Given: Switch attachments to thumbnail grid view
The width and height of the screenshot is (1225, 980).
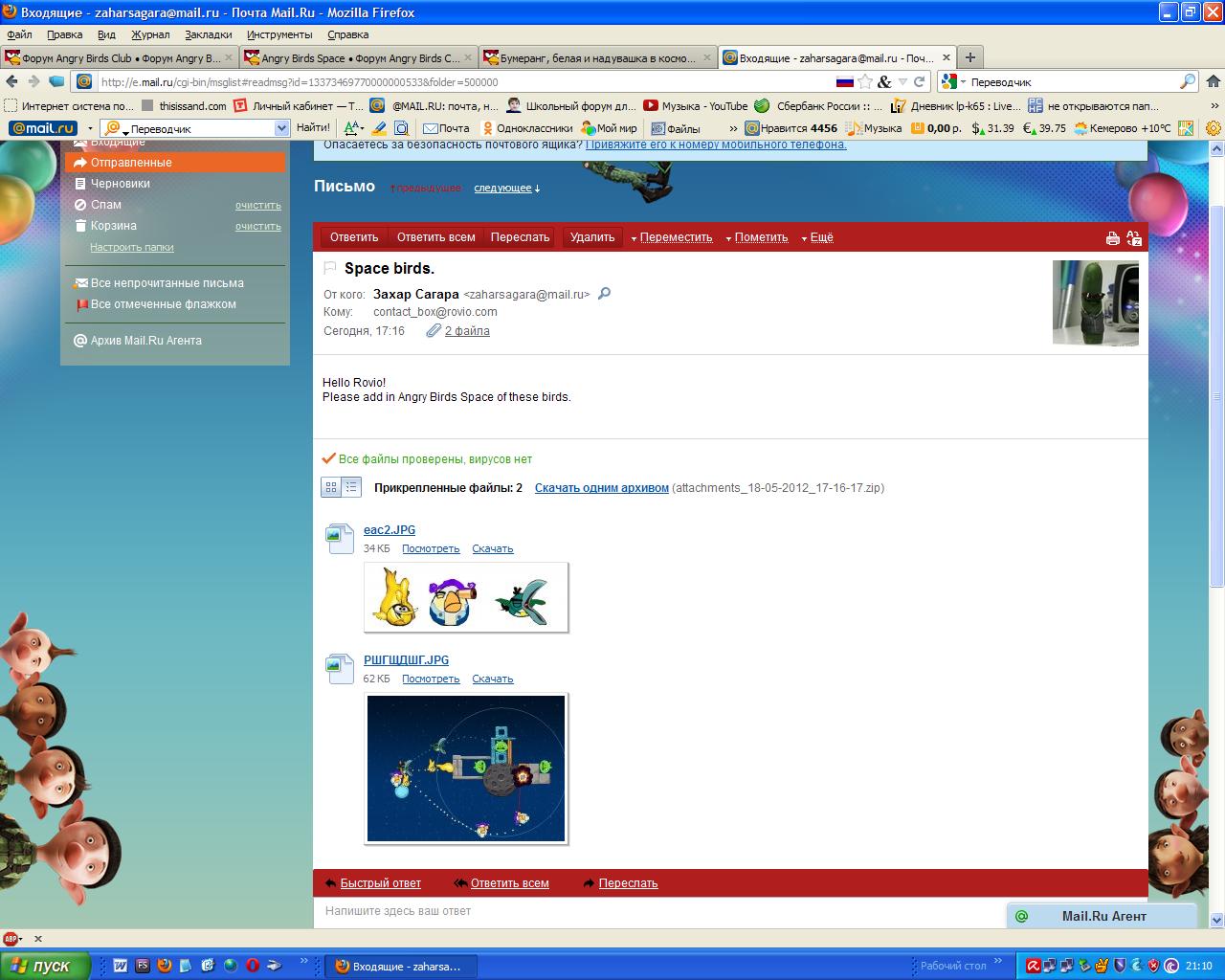Looking at the screenshot, I should pyautogui.click(x=331, y=487).
